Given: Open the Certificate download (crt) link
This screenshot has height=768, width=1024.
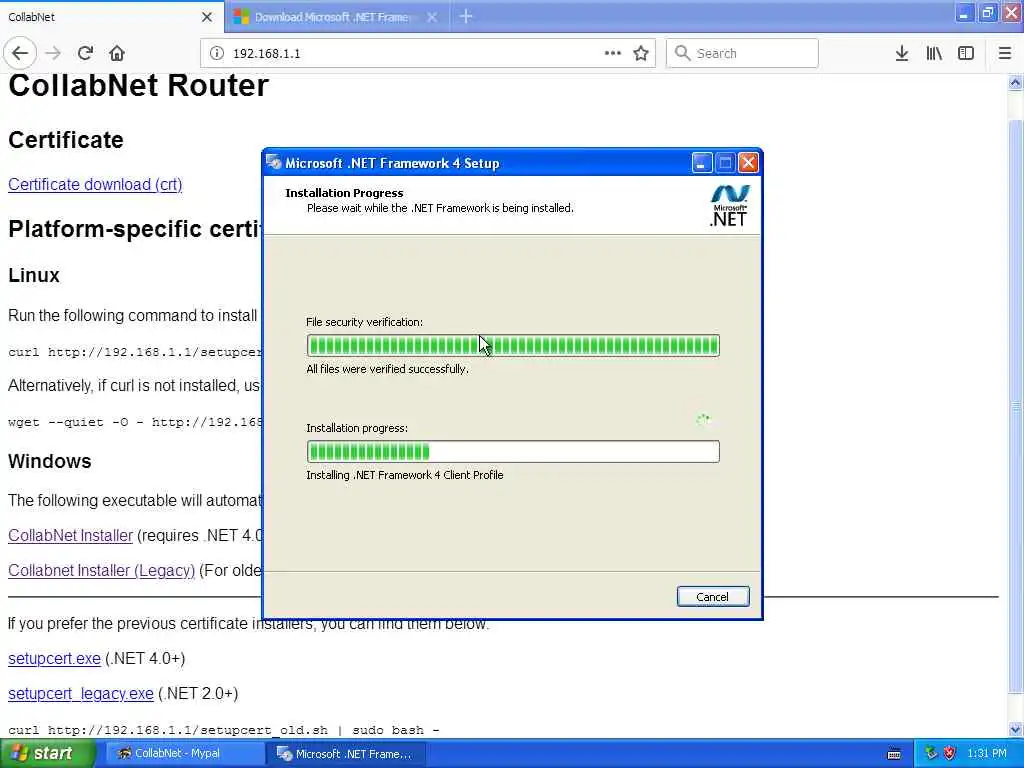Looking at the screenshot, I should tap(95, 184).
